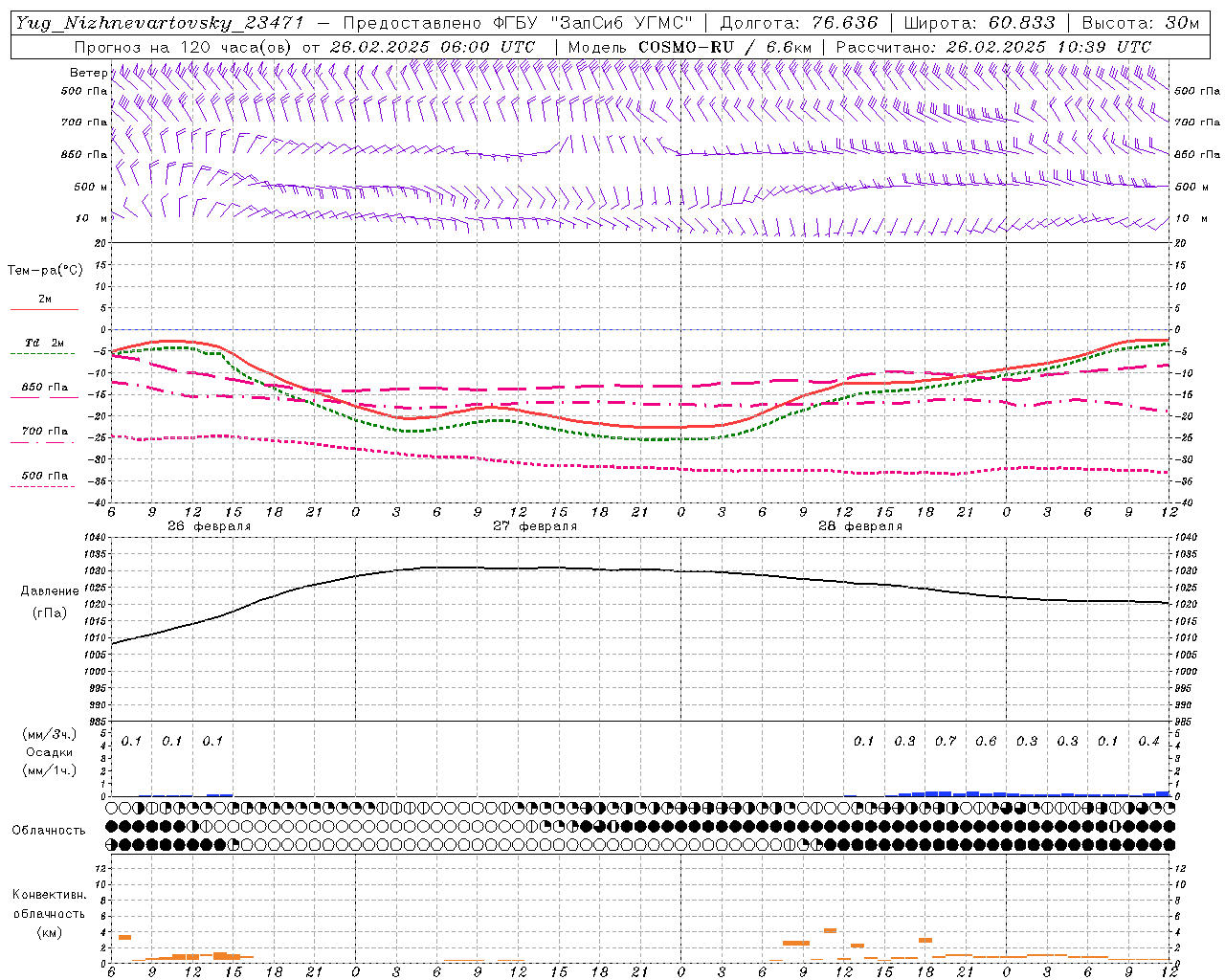The image size is (1225, 980).
Task: Click the (гПа) unit label under Давление
Action: tap(50, 613)
